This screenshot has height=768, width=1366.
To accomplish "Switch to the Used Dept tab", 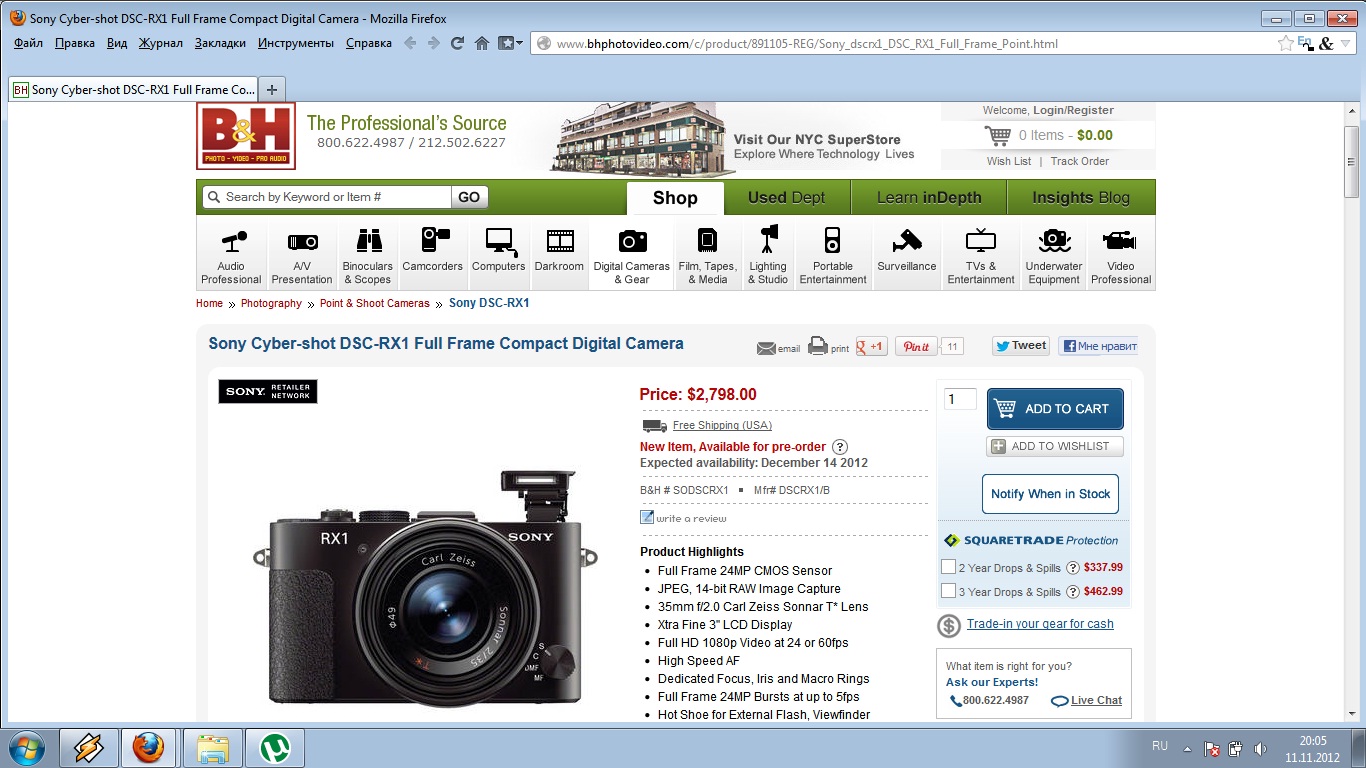I will (787, 198).
